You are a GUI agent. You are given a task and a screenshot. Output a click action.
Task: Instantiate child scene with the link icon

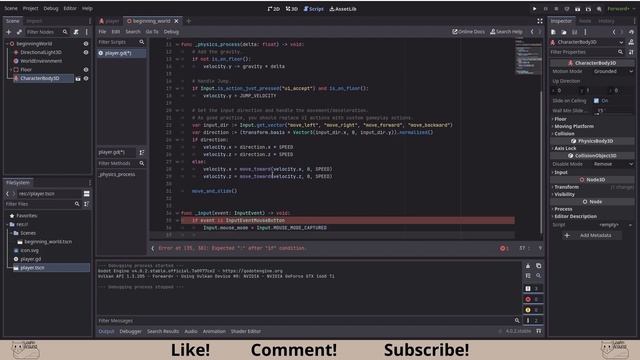19,32
